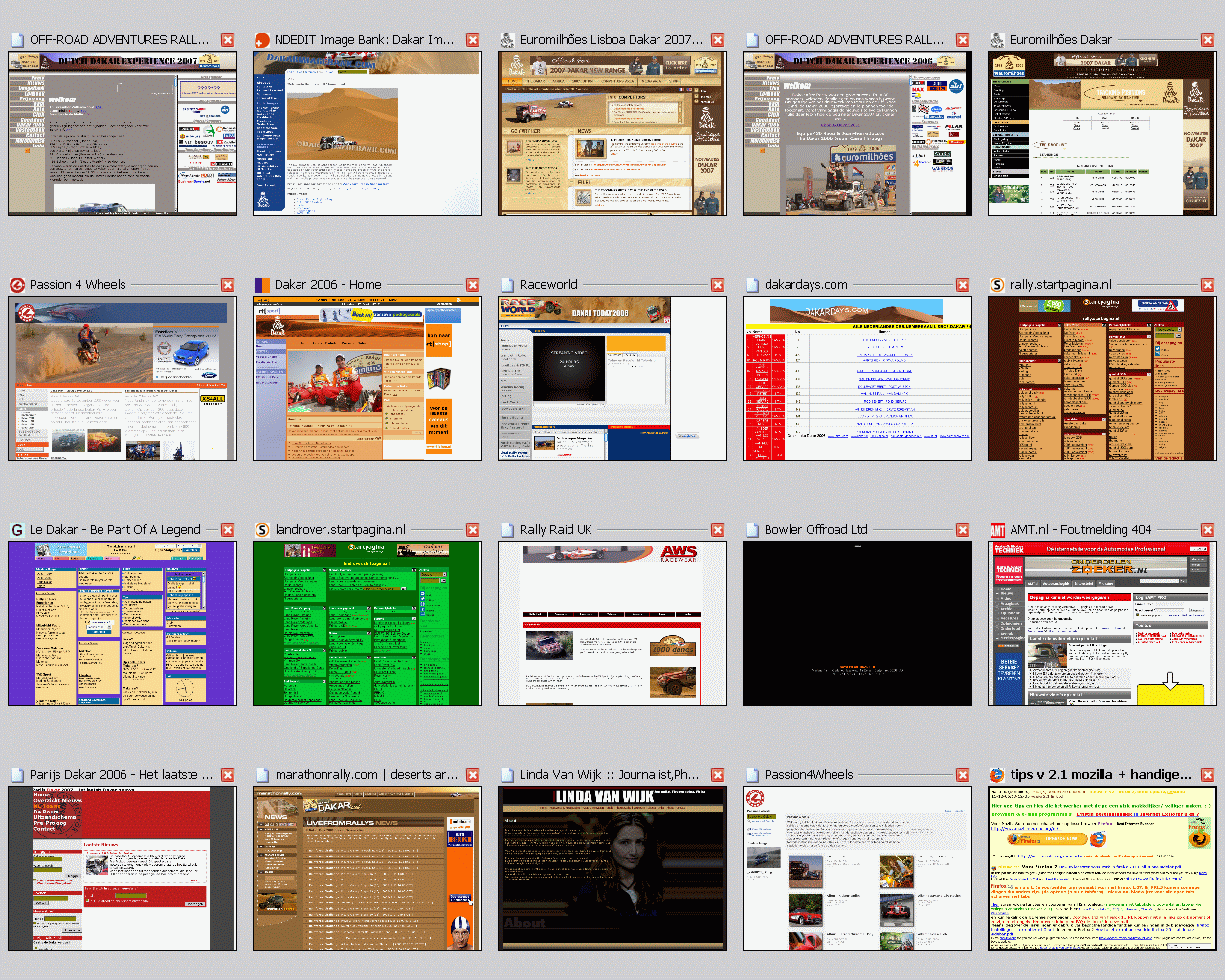The image size is (1225, 980).
Task: Select the 'Rally Raid UK' title
Action: [556, 530]
